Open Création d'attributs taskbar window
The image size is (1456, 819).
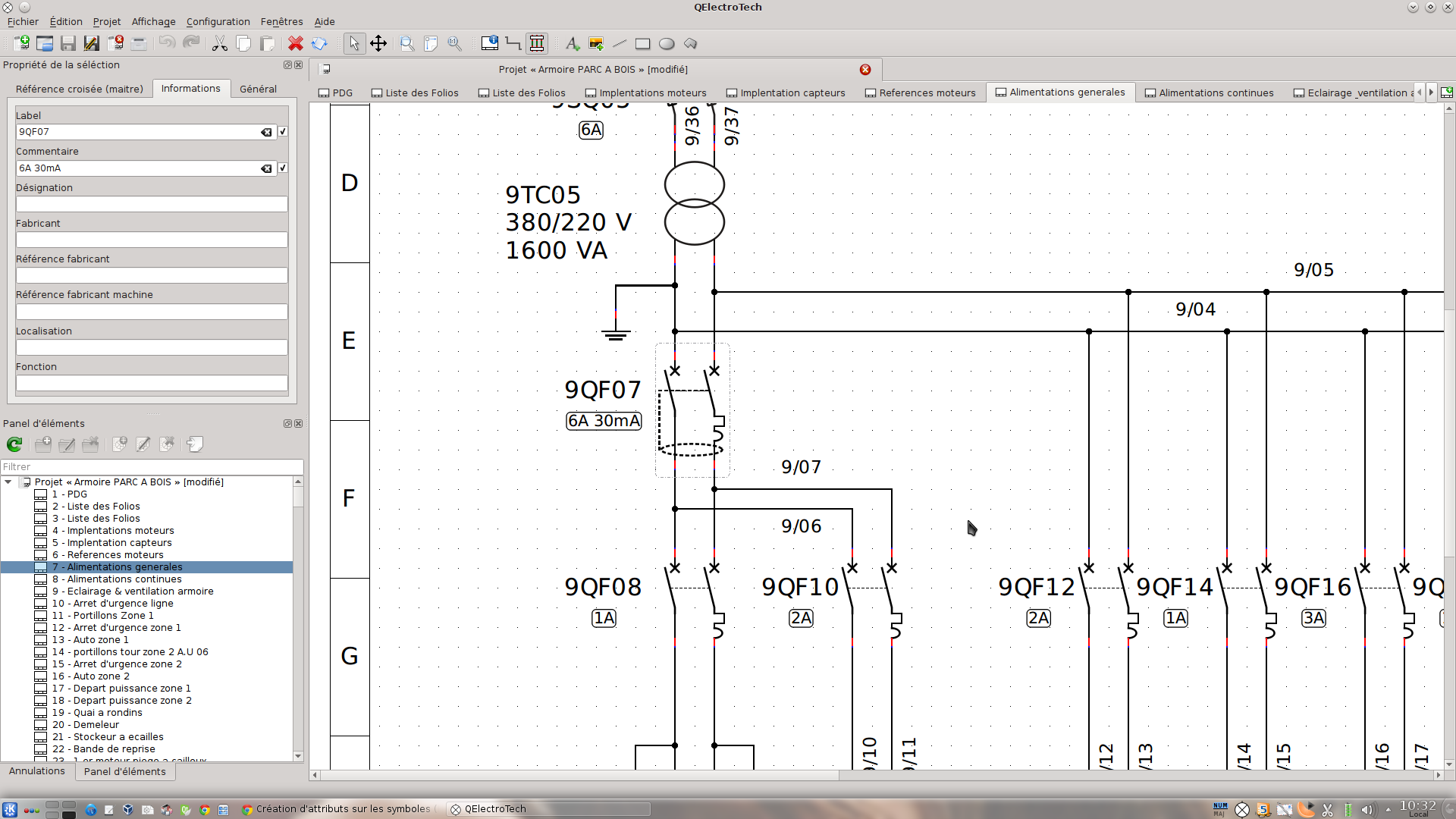(x=337, y=809)
